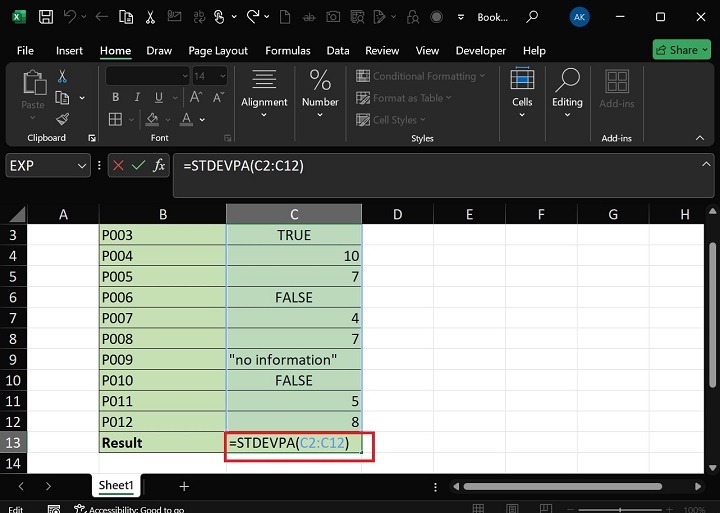Click the Format Painter brush icon
The image size is (720, 513).
point(62,119)
